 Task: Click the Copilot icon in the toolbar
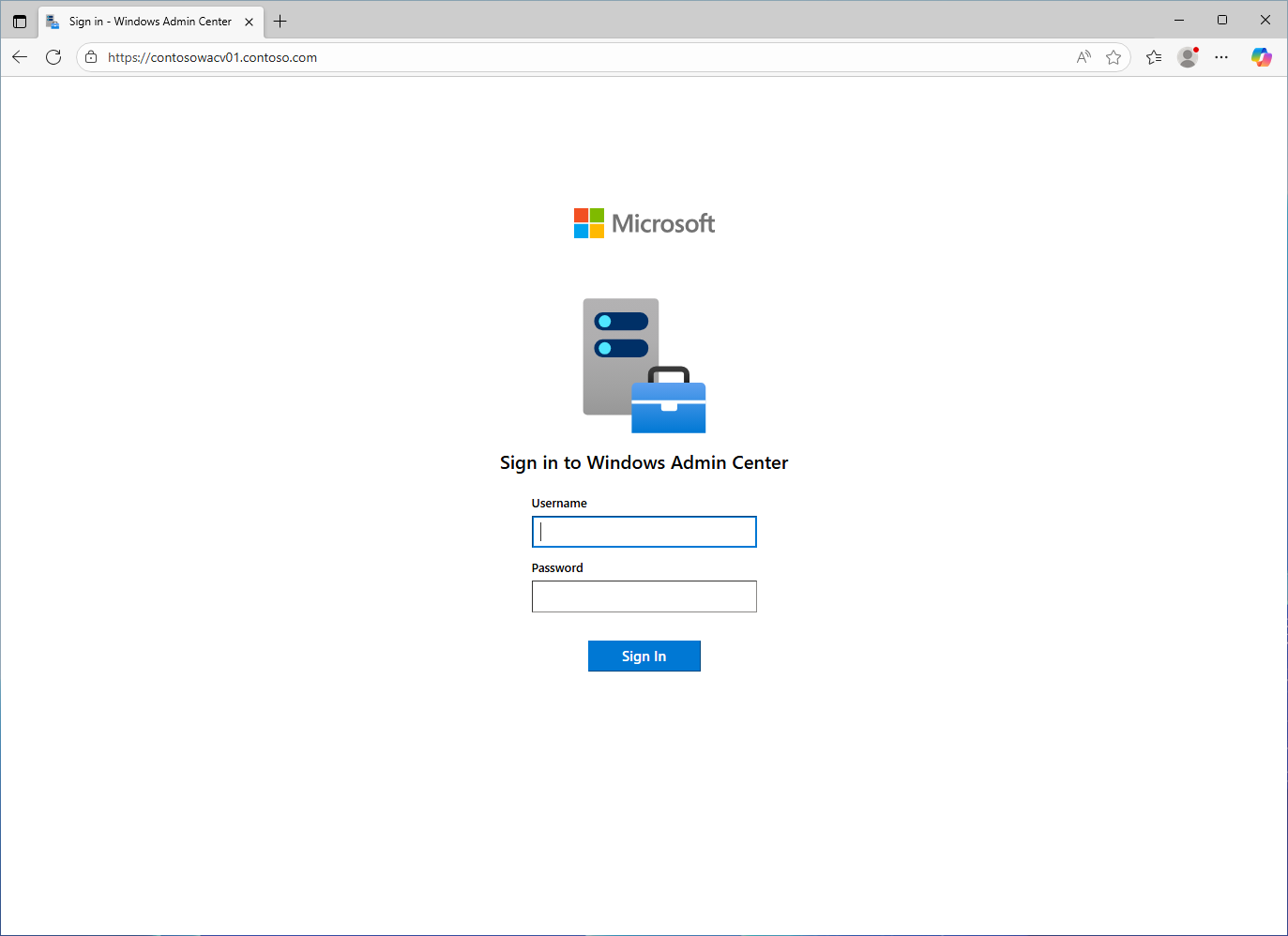point(1262,57)
